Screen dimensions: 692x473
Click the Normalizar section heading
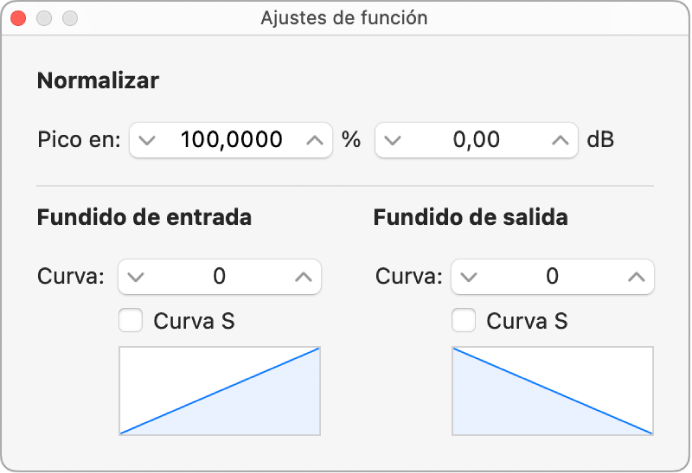tap(98, 82)
